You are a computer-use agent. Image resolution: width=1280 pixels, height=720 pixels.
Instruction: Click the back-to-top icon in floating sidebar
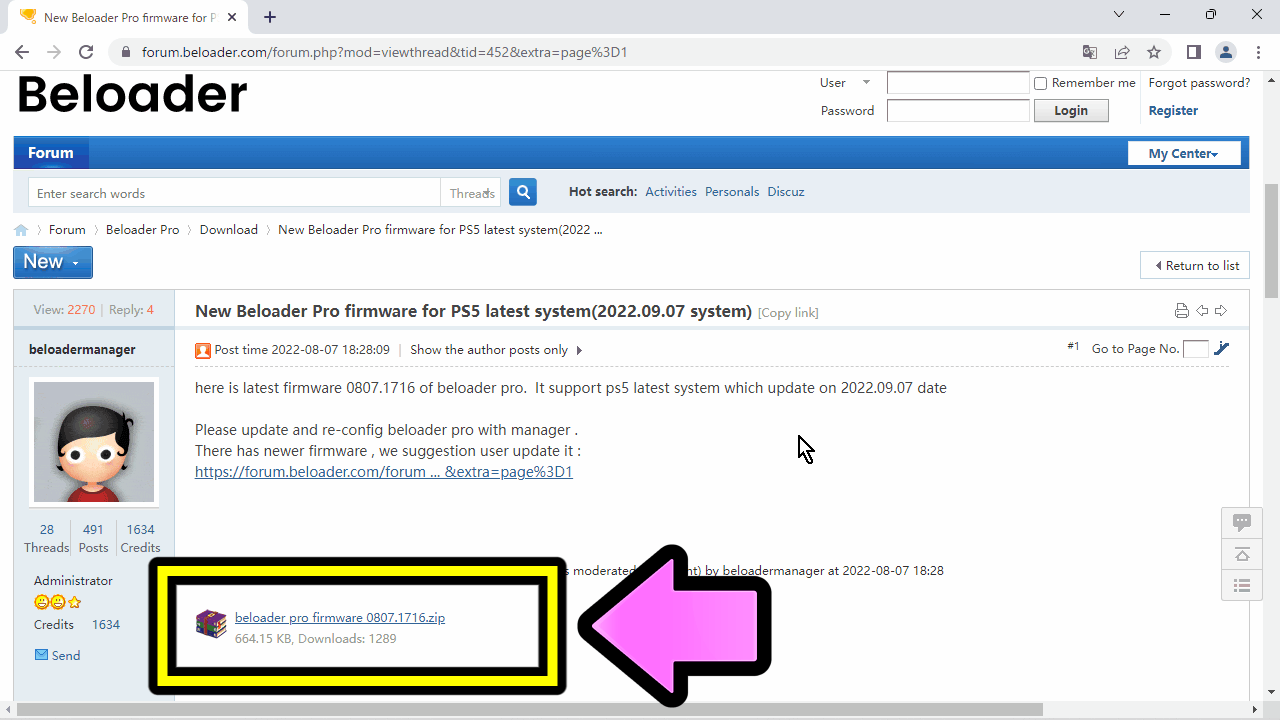click(1241, 553)
